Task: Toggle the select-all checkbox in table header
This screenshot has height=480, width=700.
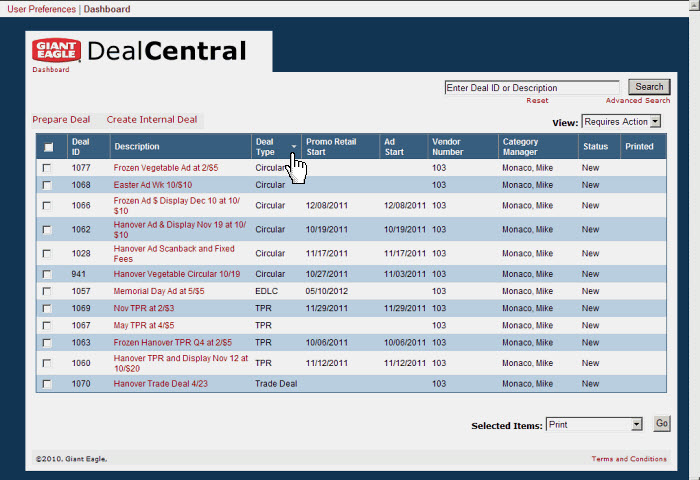Action: click(48, 147)
